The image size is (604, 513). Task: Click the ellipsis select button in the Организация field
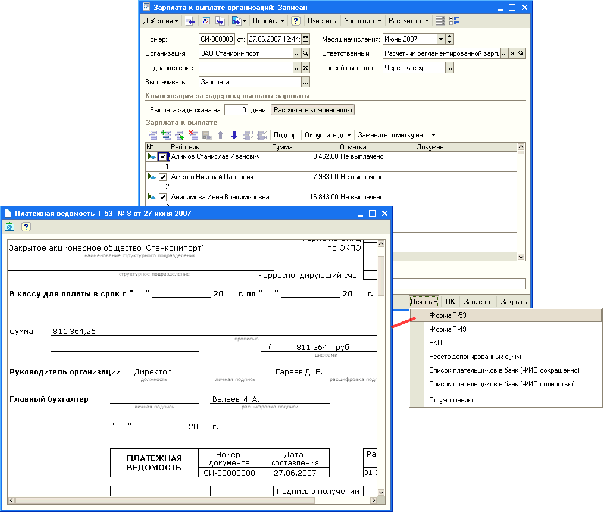pos(297,54)
